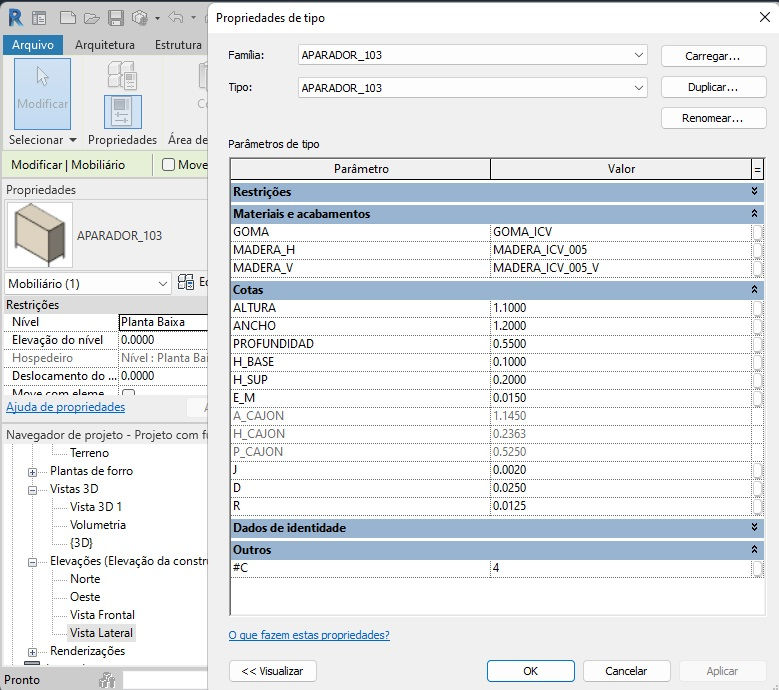Select the Modificar arrow tool
This screenshot has width=779, height=690.
tap(42, 93)
